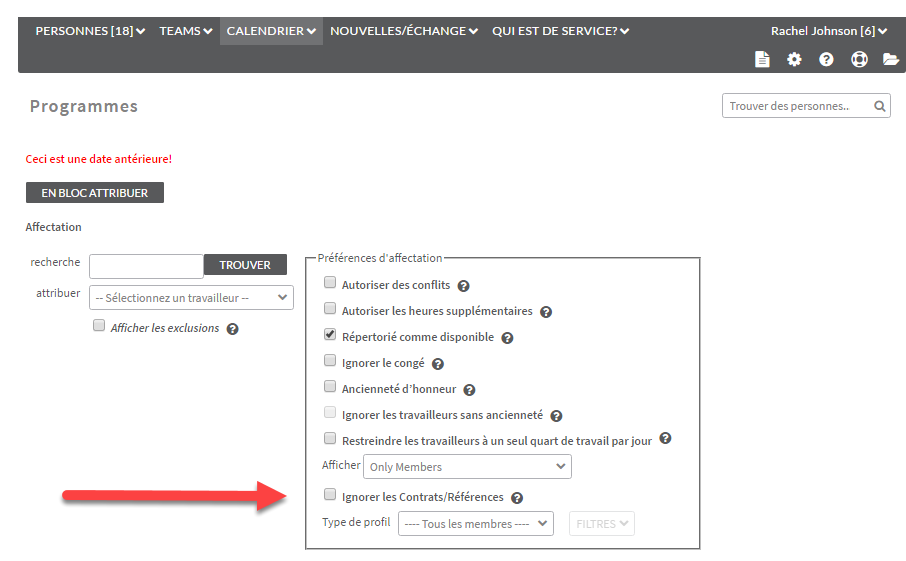Expand the FILTRES dropdown

tap(601, 523)
